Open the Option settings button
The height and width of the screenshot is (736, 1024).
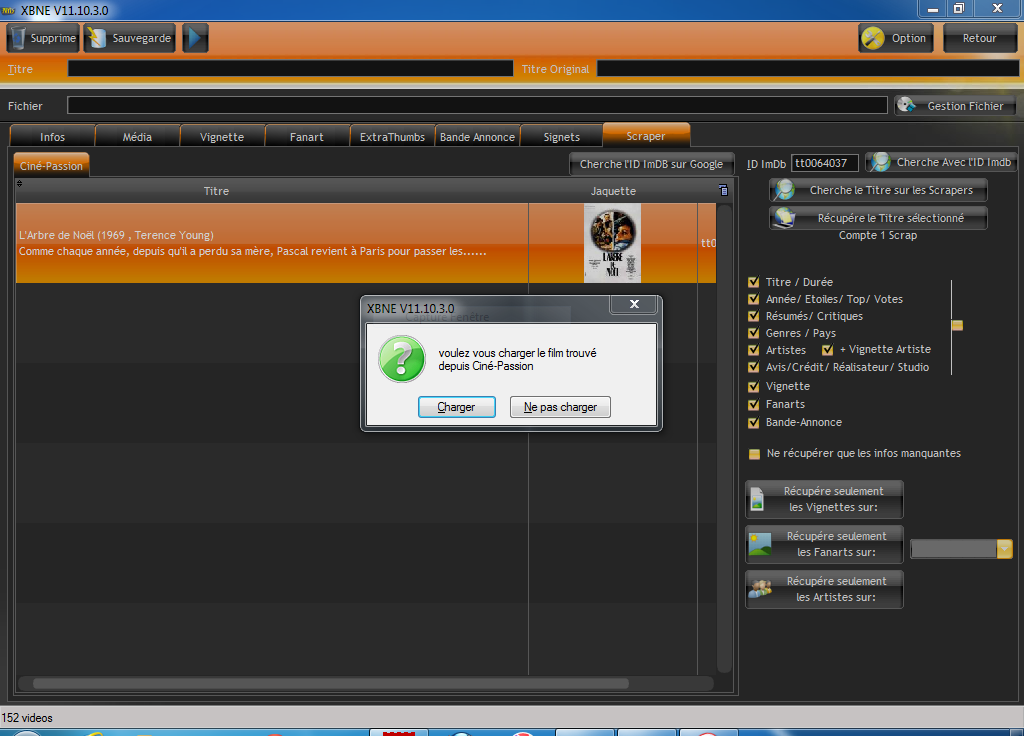coord(895,38)
